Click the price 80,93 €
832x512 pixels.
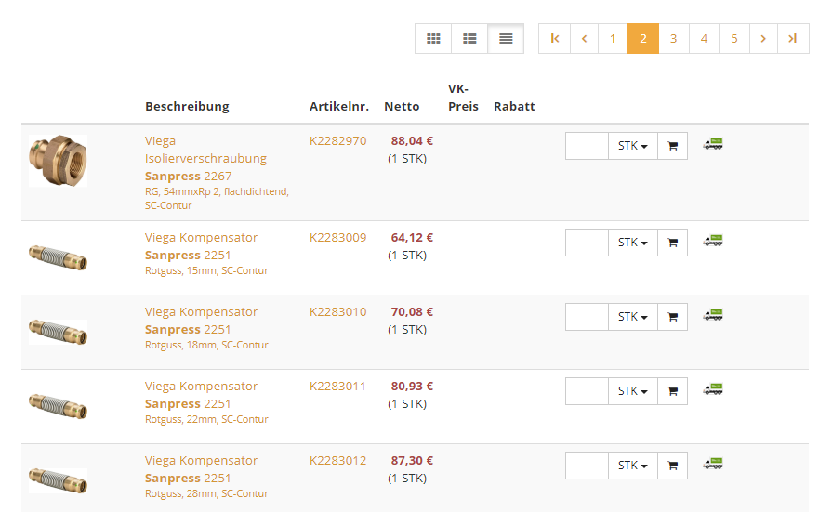pyautogui.click(x=412, y=386)
